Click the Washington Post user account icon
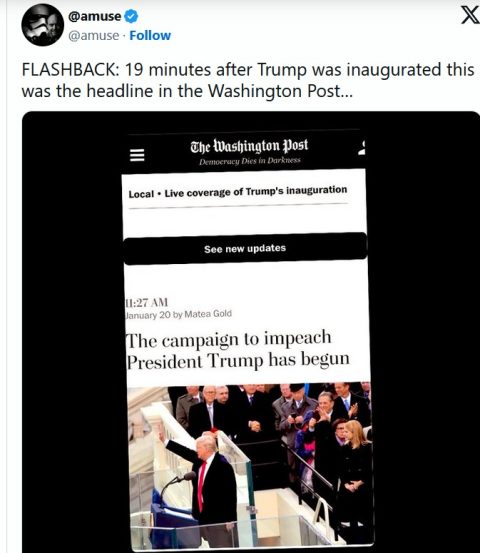This screenshot has height=553, width=480. pyautogui.click(x=362, y=147)
